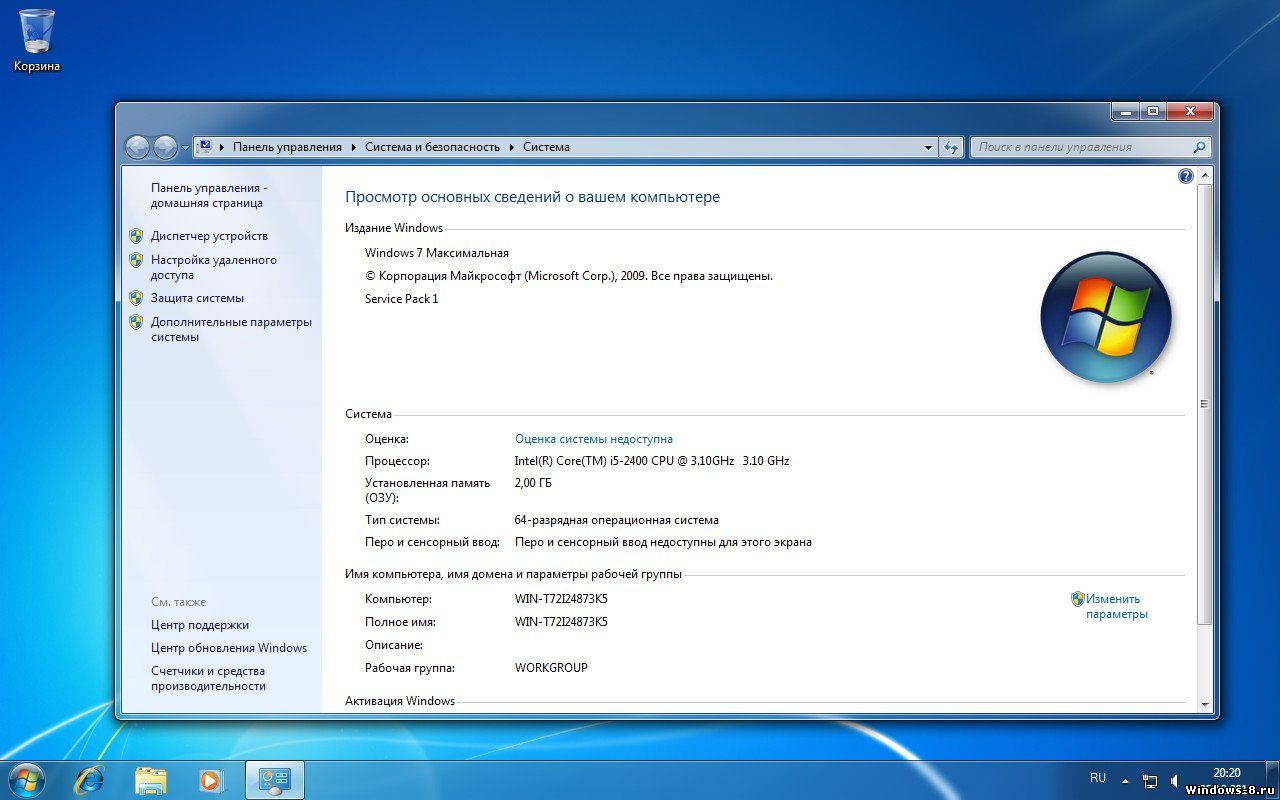Open 'Защита системы' link
1280x800 pixels.
pyautogui.click(x=197, y=298)
